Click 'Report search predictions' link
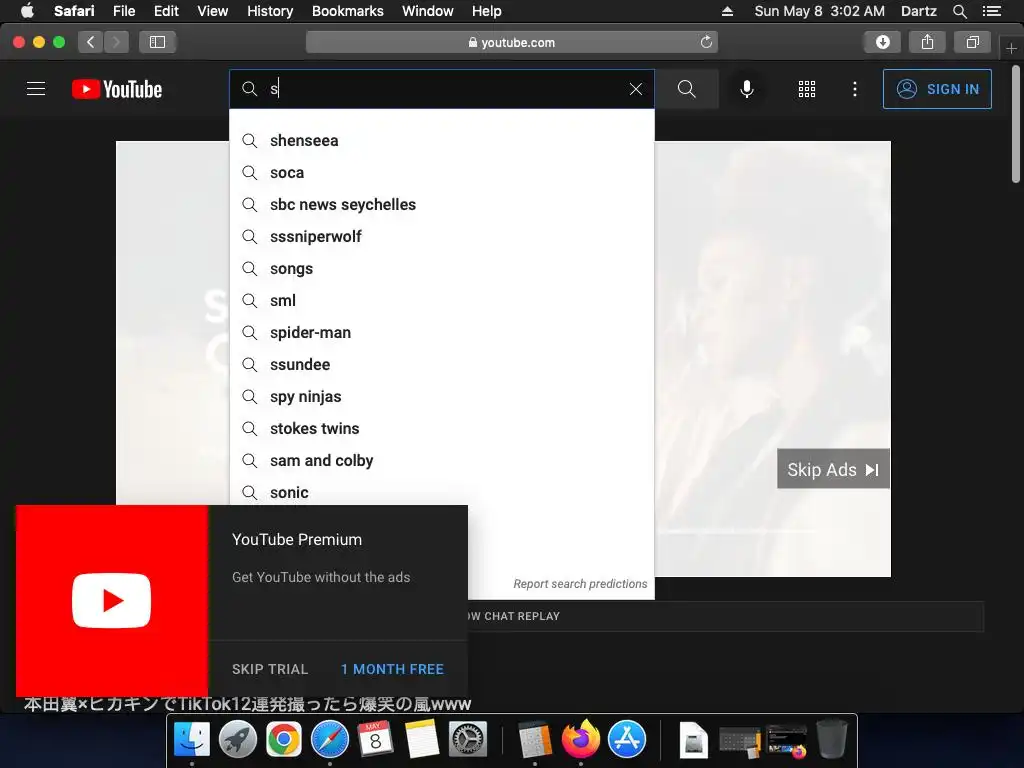 (580, 584)
